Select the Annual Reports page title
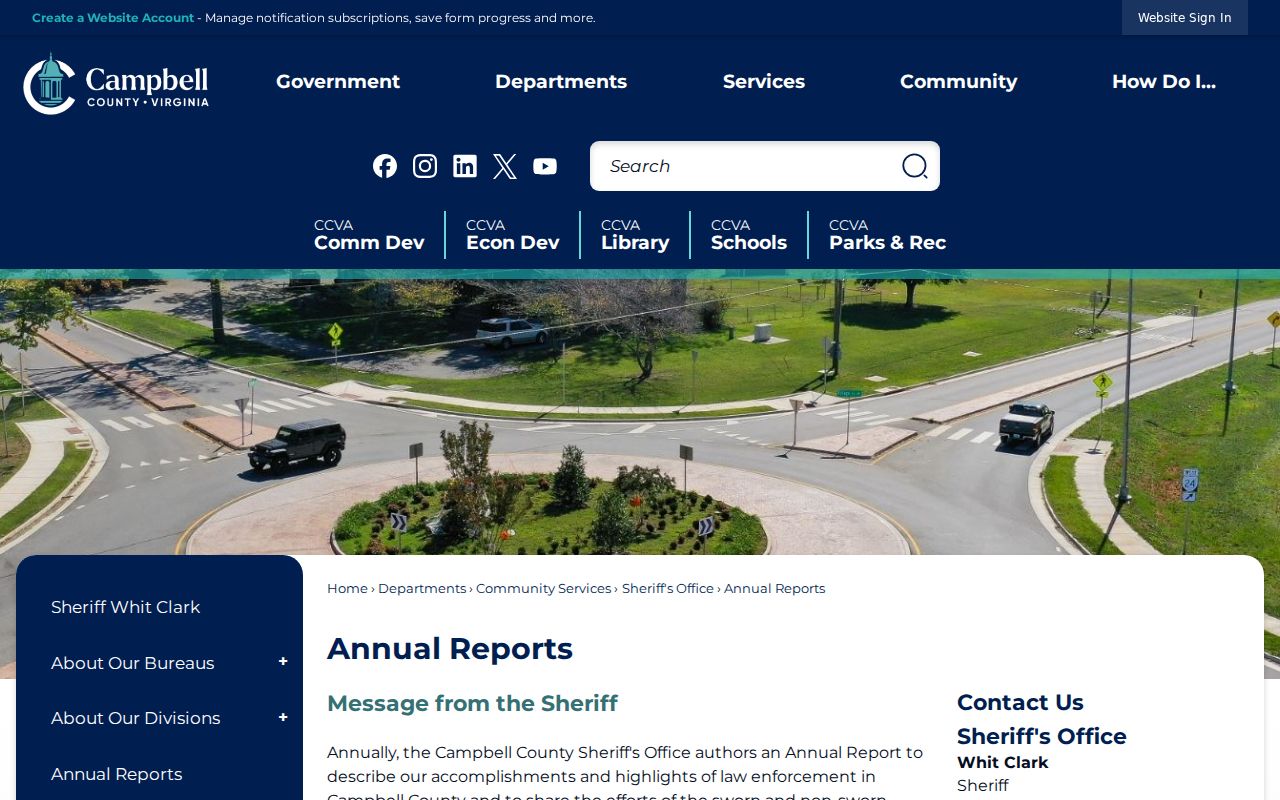Viewport: 1280px width, 800px height. pyautogui.click(x=450, y=648)
